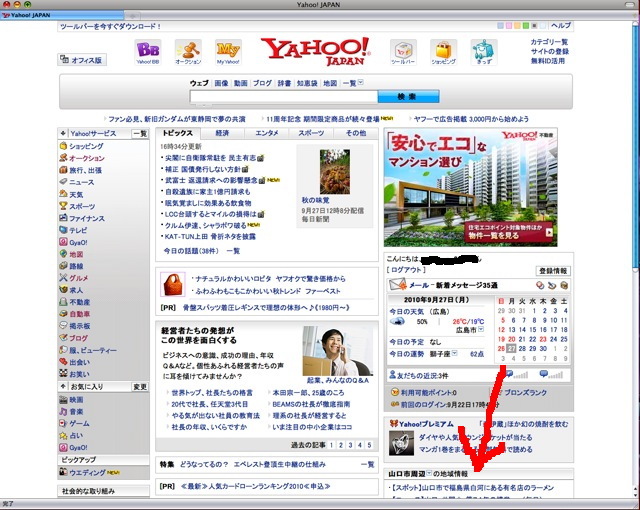Click the mail envelope icon

(397, 284)
